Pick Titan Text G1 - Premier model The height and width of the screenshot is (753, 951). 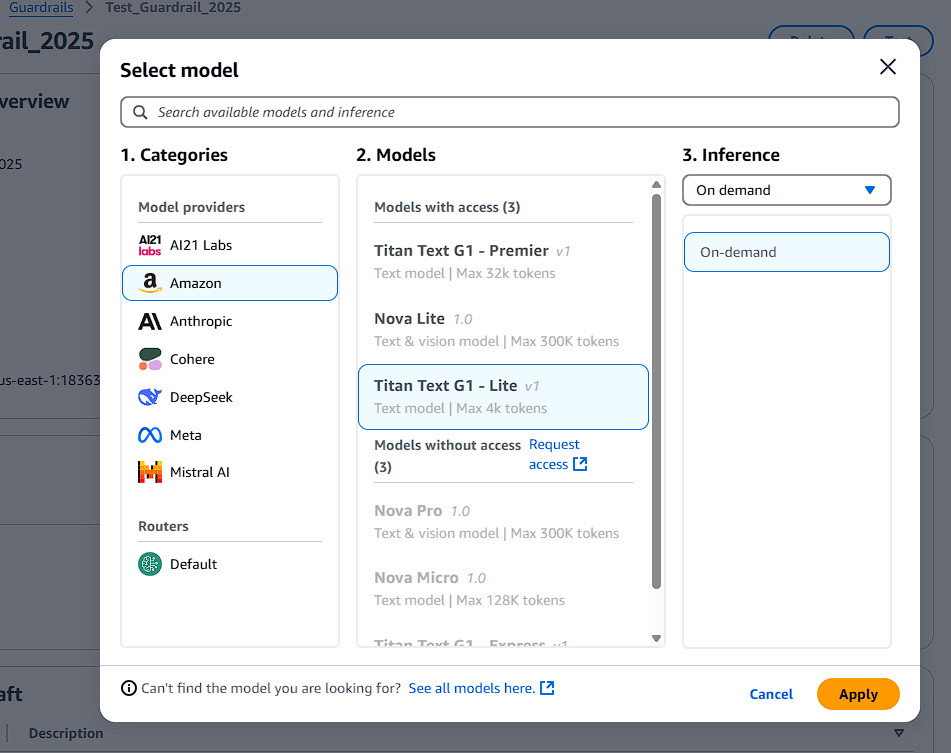click(503, 262)
